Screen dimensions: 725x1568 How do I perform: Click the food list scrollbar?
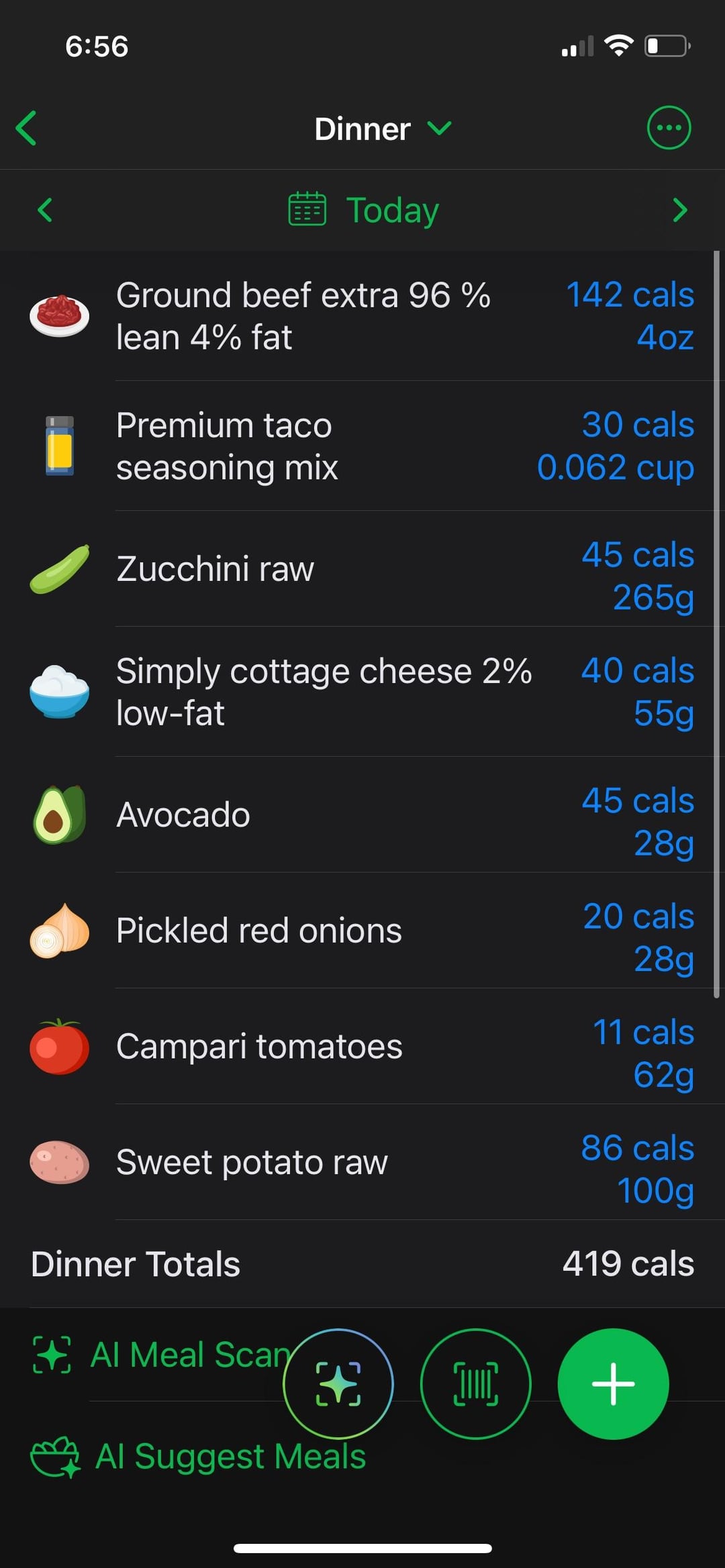coord(716,624)
